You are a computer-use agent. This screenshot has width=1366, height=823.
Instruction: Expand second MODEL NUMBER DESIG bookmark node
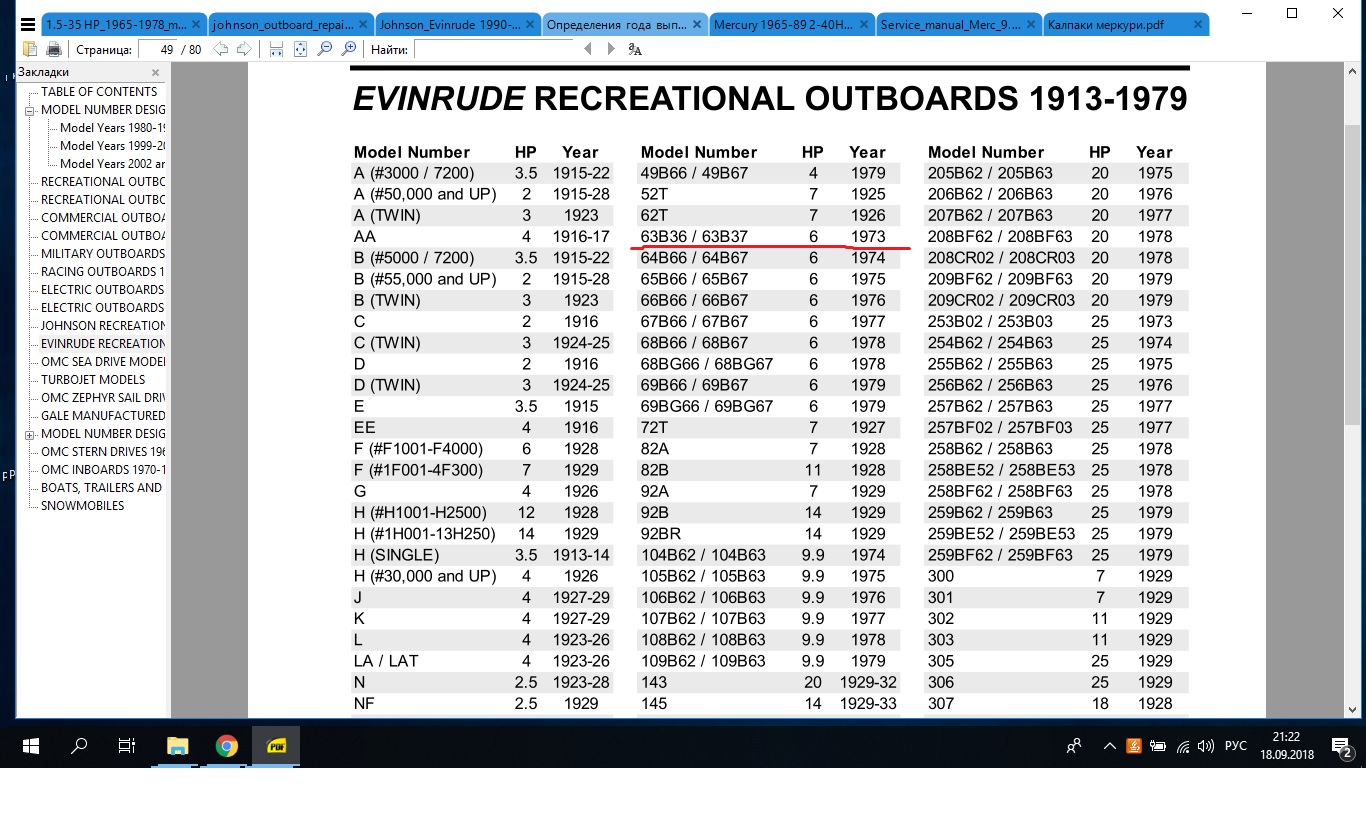[30, 434]
